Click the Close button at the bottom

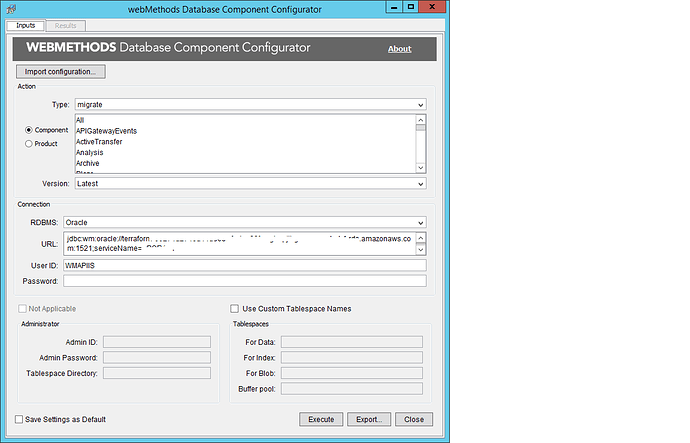(414, 419)
